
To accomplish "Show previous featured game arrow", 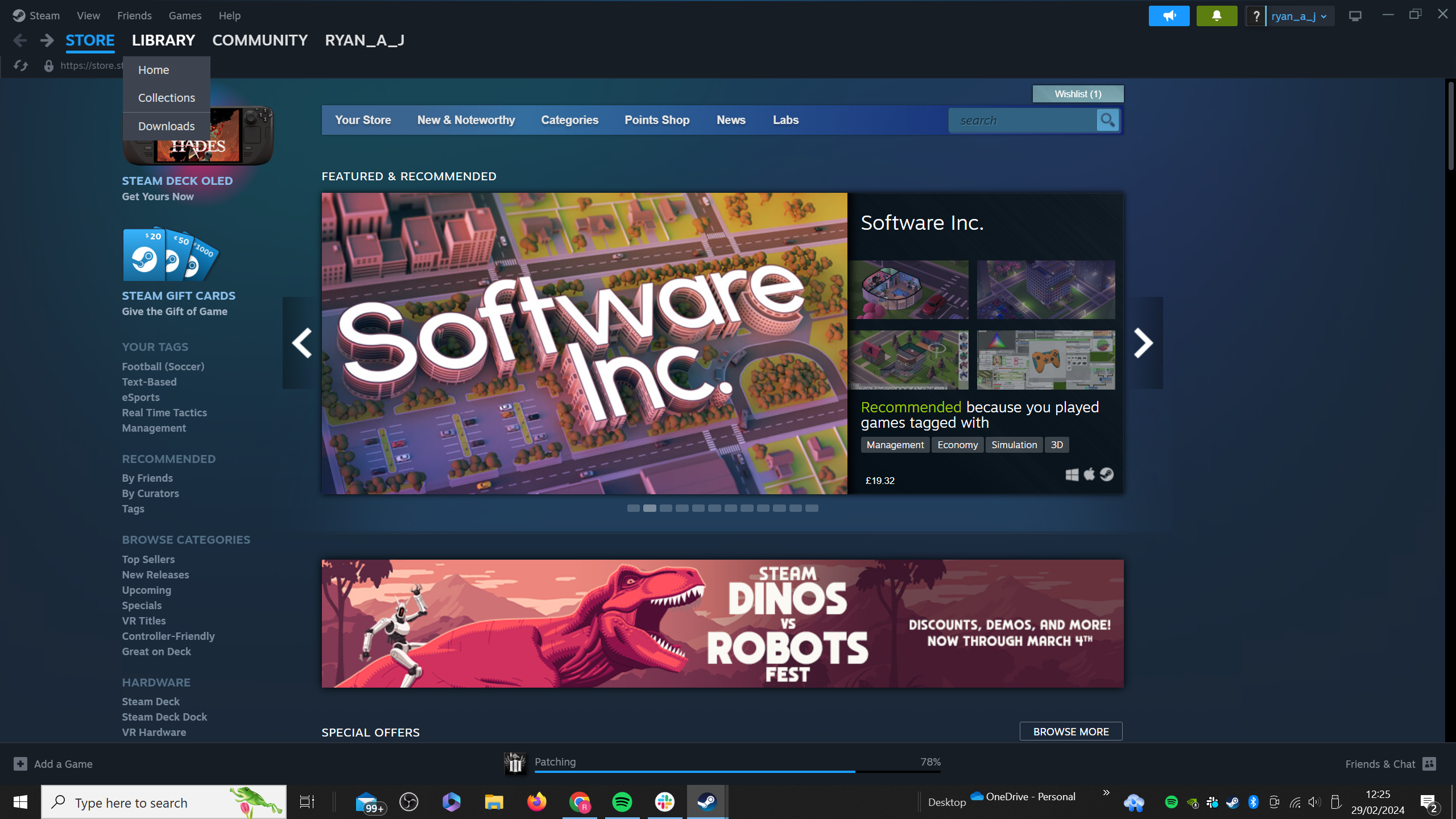I will click(x=301, y=343).
